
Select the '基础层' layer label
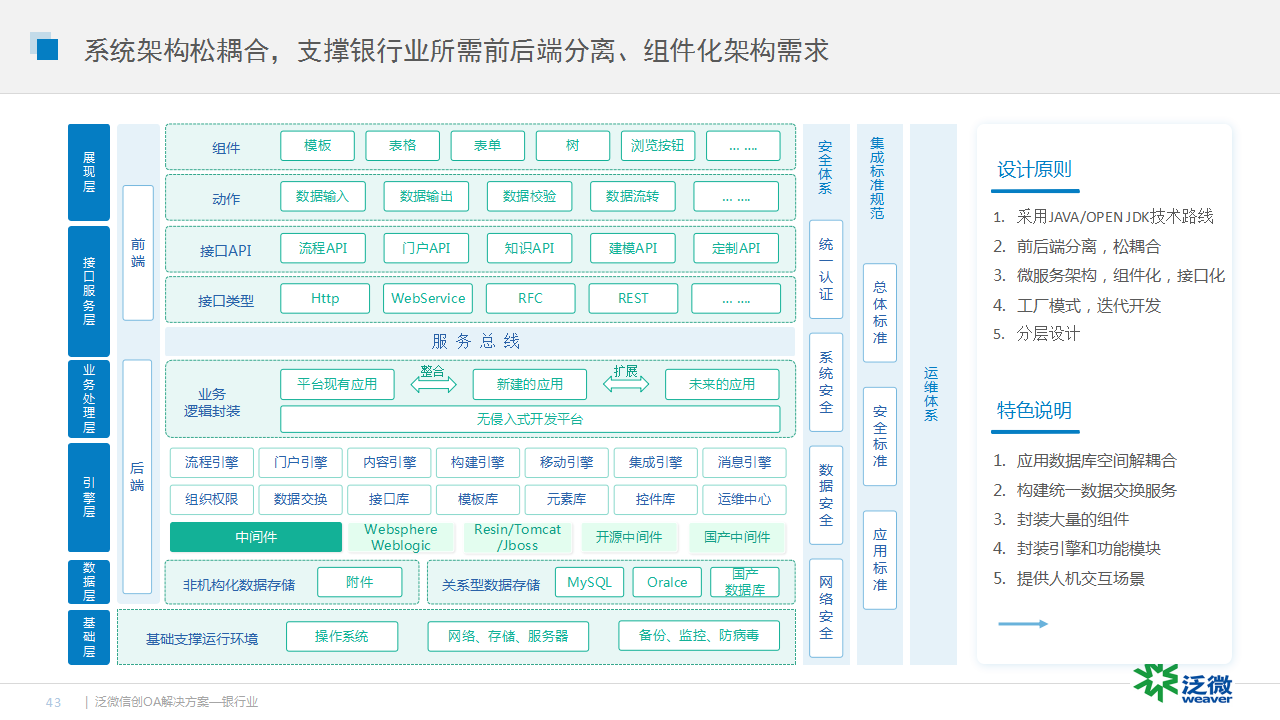tap(89, 637)
